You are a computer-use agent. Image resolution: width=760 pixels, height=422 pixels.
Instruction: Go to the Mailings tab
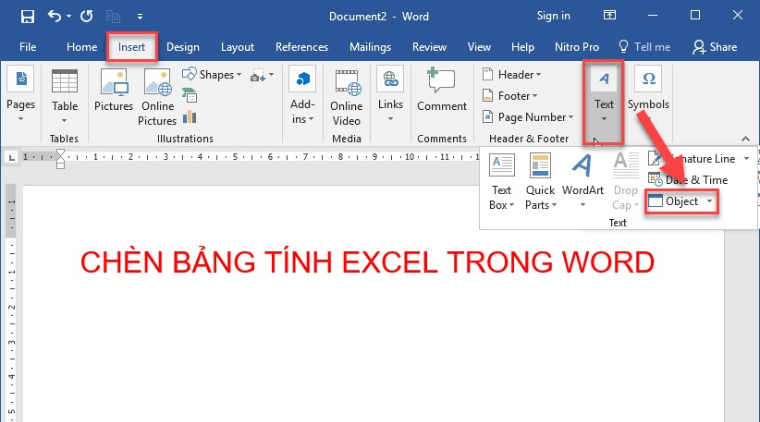370,47
